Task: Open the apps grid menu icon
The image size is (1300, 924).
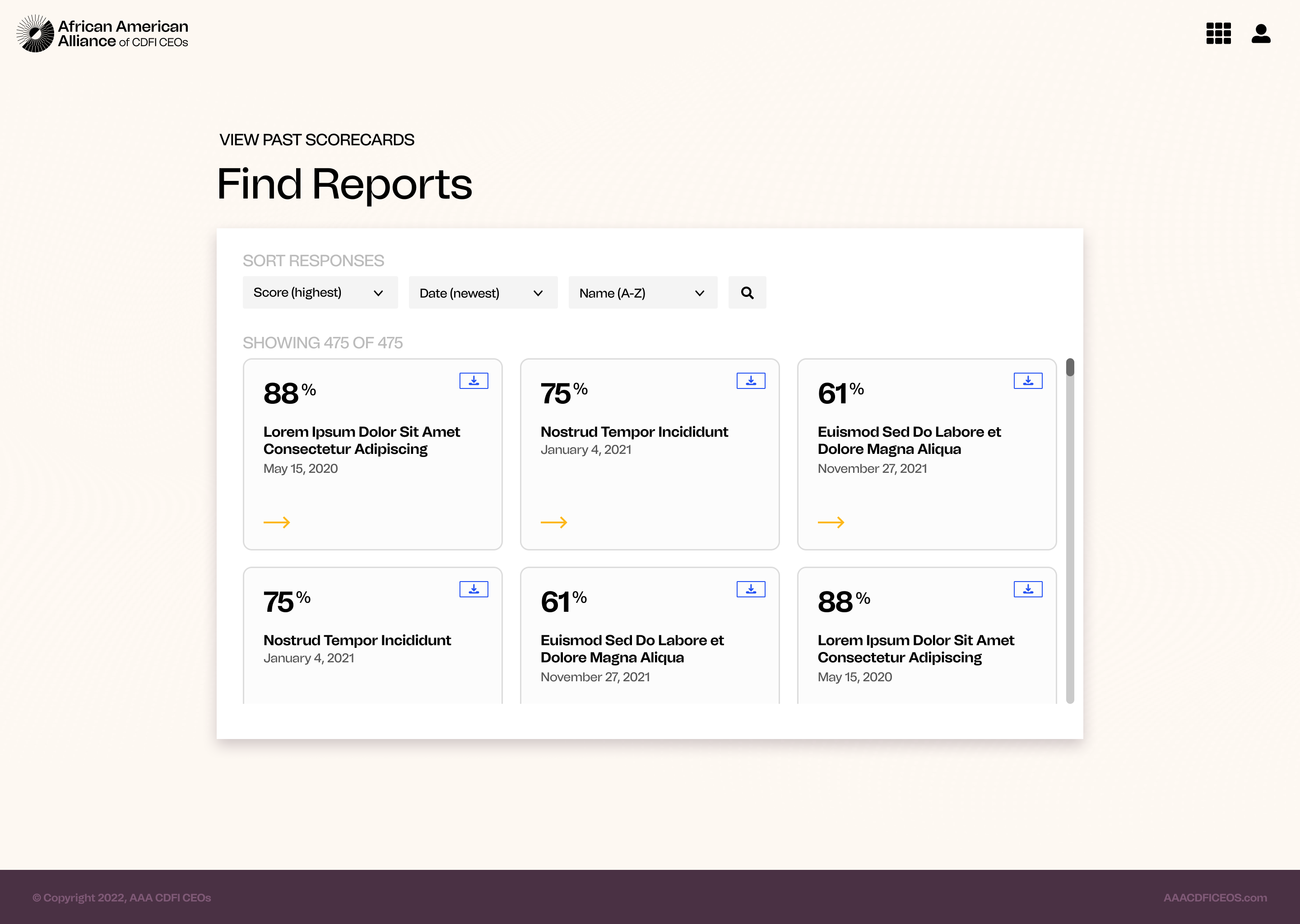Action: point(1218,33)
